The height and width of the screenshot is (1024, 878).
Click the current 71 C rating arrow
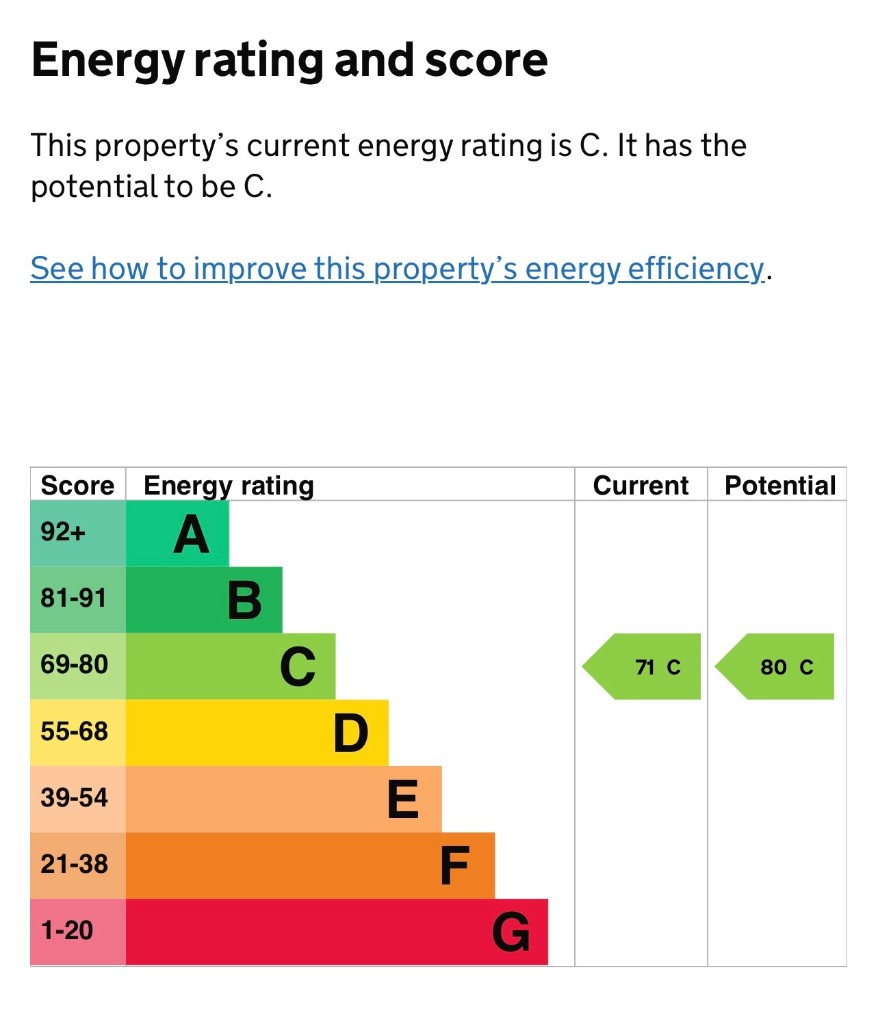coord(642,666)
